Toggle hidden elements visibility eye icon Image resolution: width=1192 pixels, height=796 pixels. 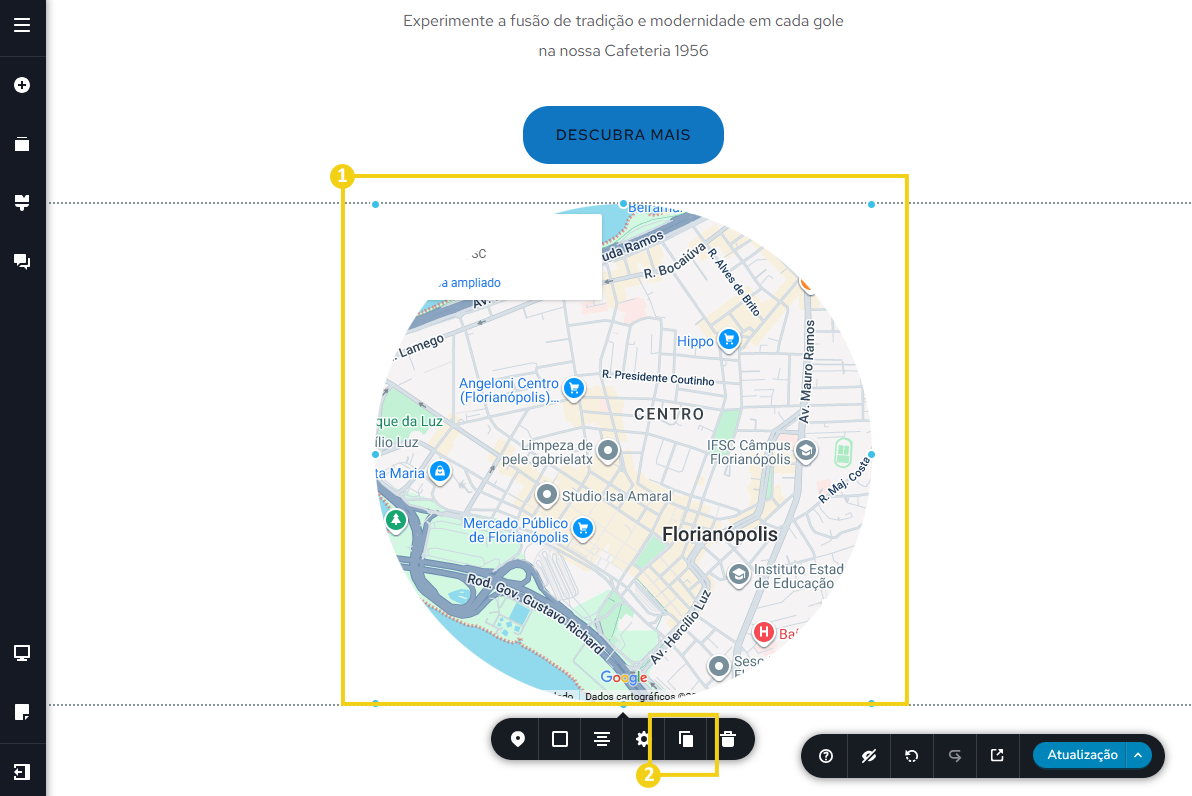point(869,756)
